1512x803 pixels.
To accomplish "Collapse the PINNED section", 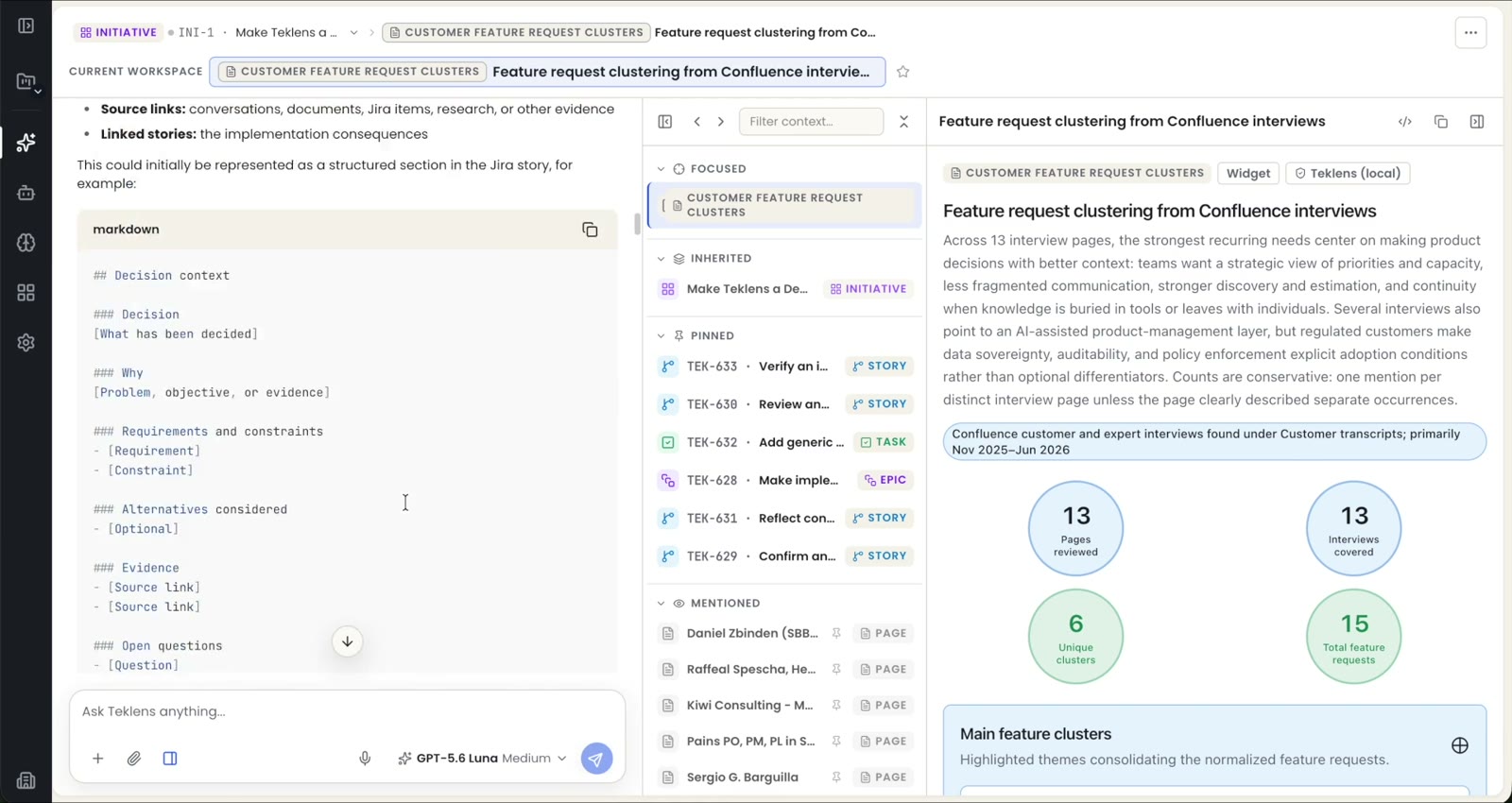I will 661,336.
